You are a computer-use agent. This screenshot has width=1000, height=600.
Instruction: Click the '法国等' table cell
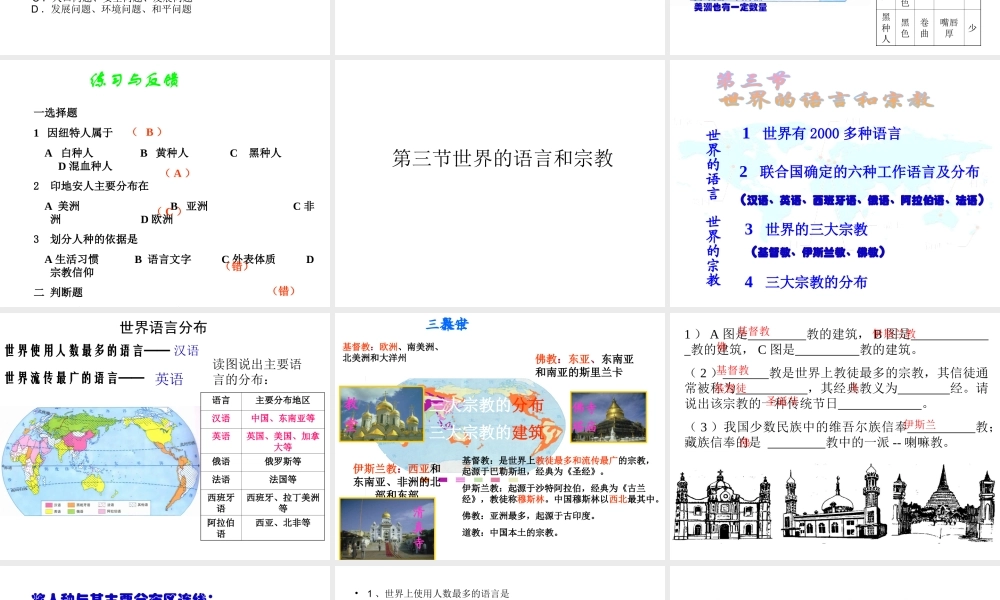coord(283,479)
